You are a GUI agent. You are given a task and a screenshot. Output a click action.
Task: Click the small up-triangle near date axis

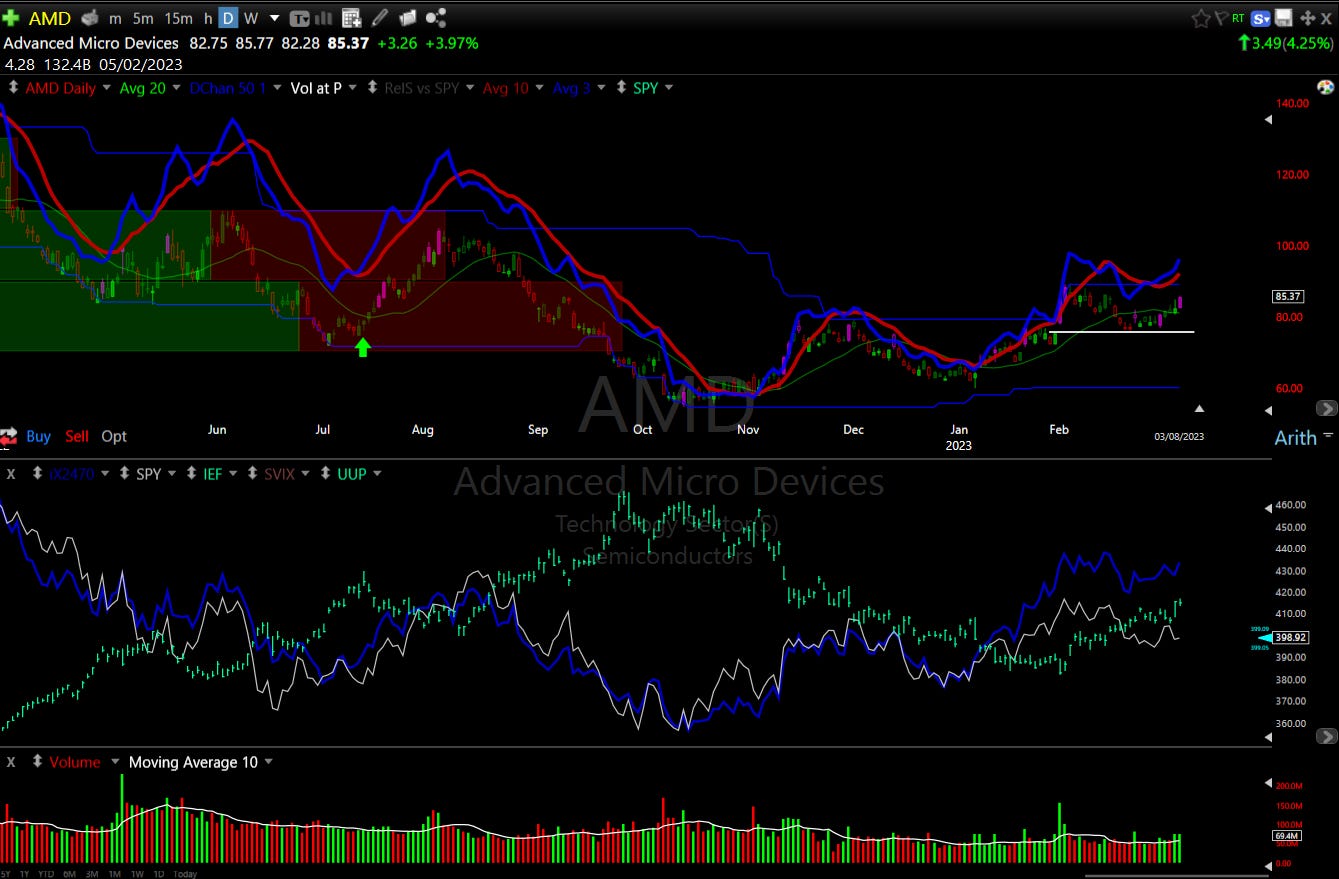pos(1199,409)
